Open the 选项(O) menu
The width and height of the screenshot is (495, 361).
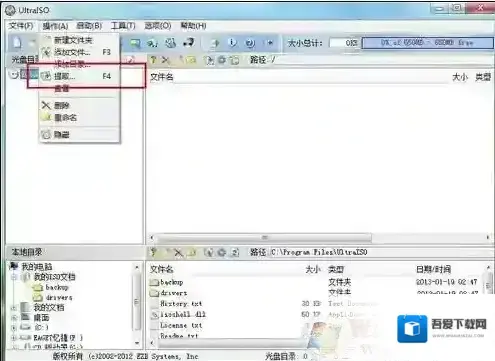coord(158,26)
